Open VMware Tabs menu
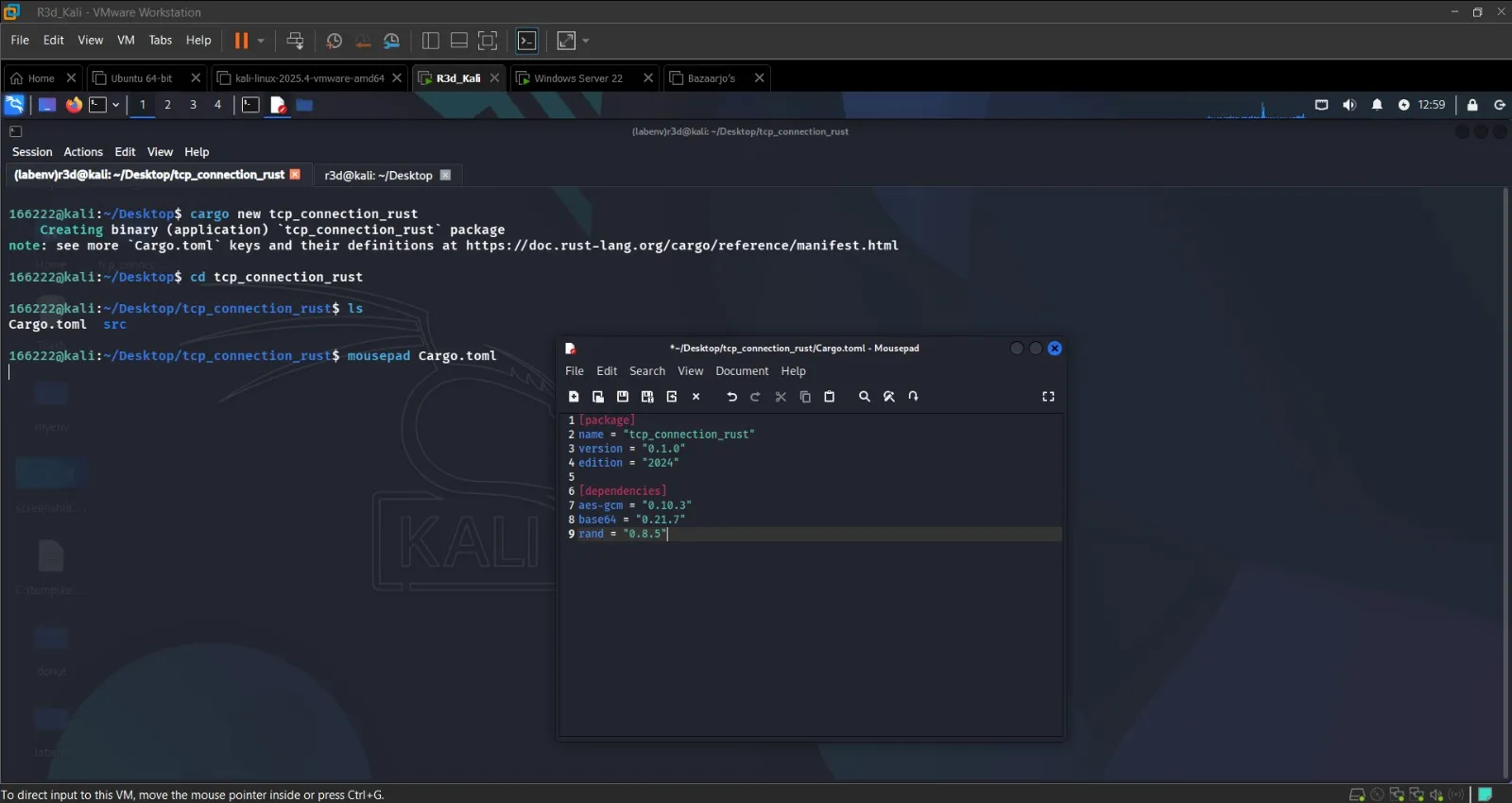 coord(161,41)
